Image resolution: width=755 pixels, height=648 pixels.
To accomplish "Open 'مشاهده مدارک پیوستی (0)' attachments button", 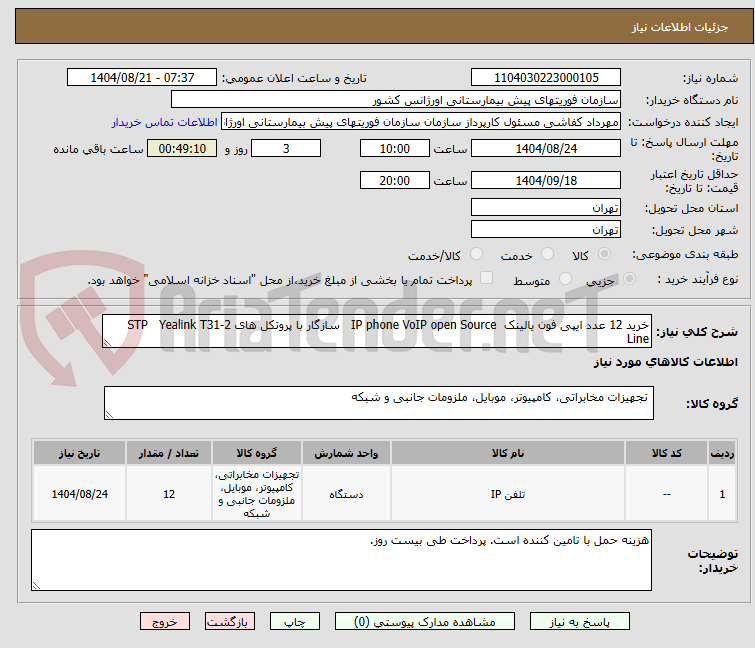I will click(x=425, y=622).
